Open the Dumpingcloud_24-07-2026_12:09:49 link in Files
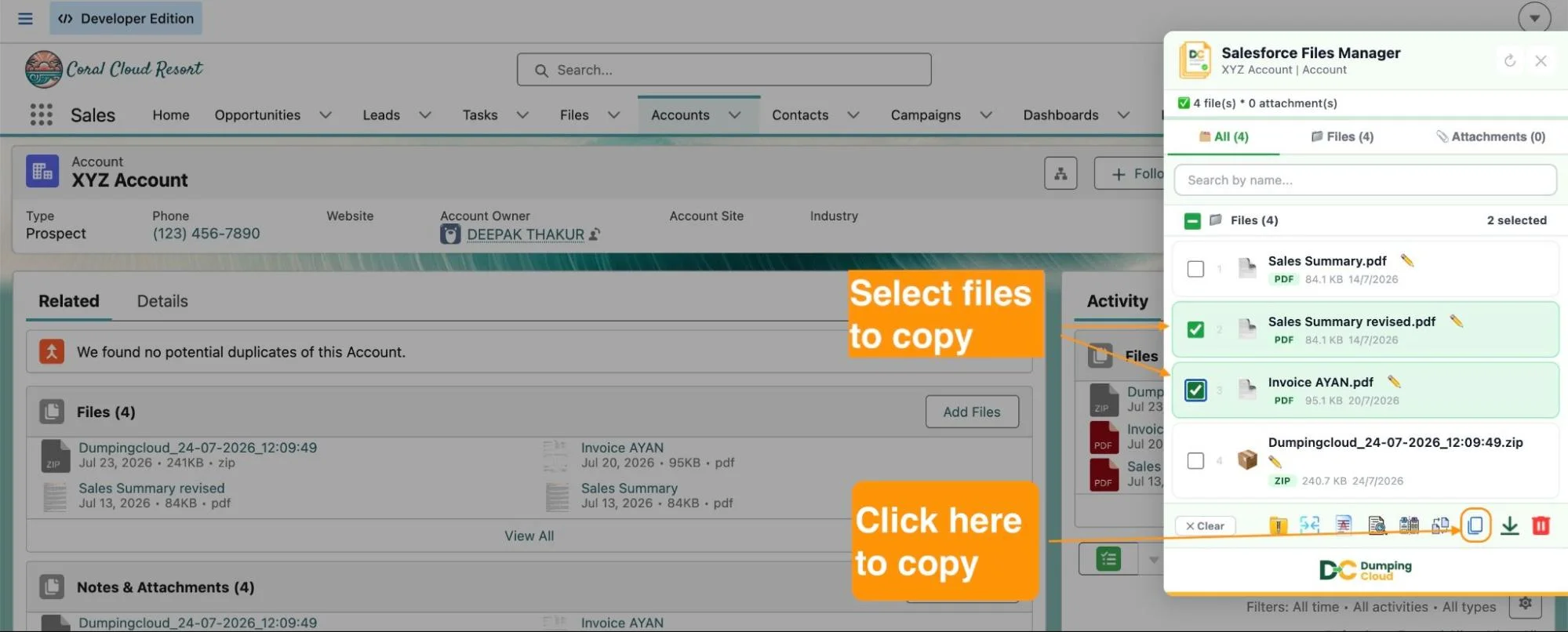The width and height of the screenshot is (1568, 632). 198,448
